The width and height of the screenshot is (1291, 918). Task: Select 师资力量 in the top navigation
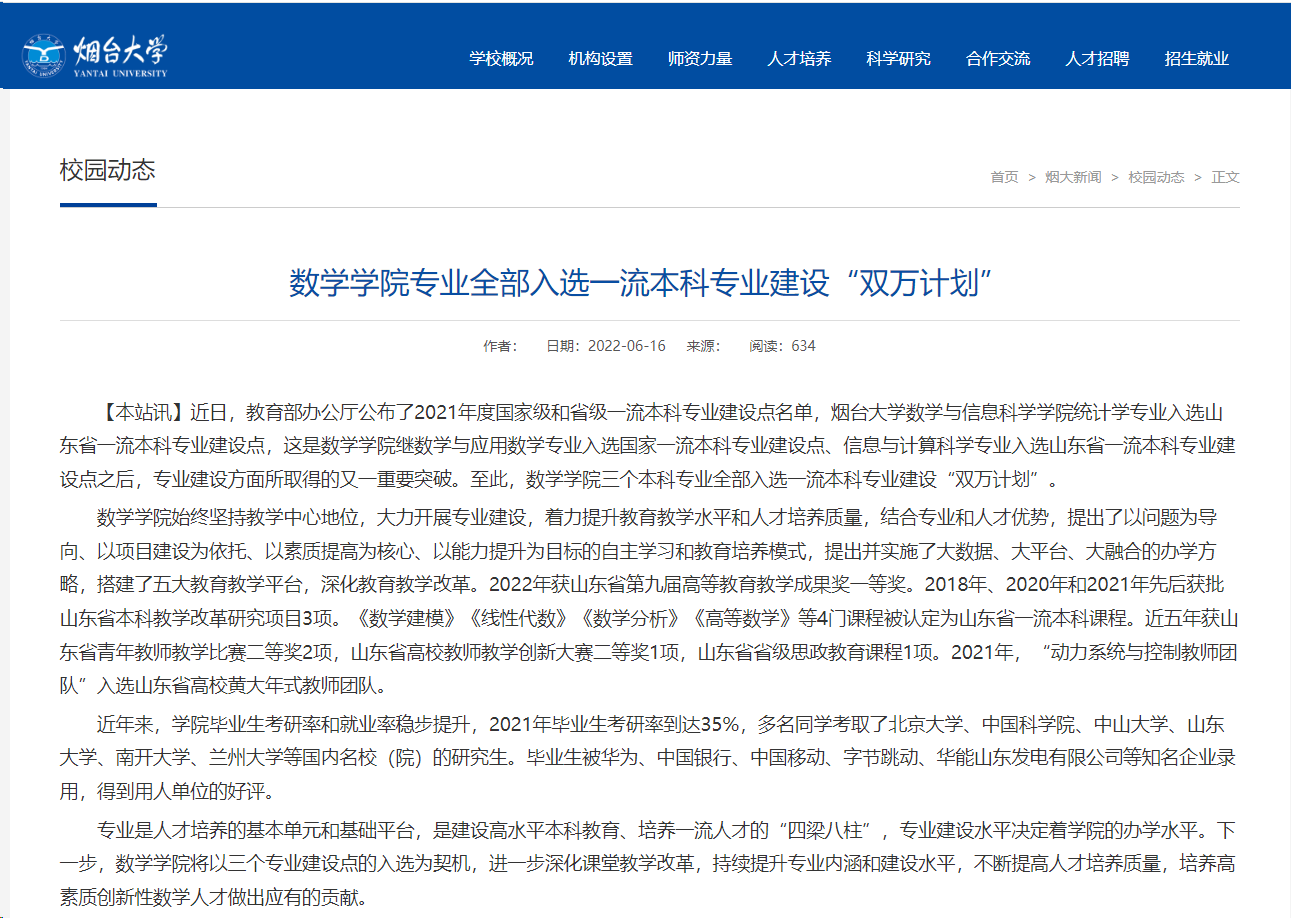(x=700, y=58)
